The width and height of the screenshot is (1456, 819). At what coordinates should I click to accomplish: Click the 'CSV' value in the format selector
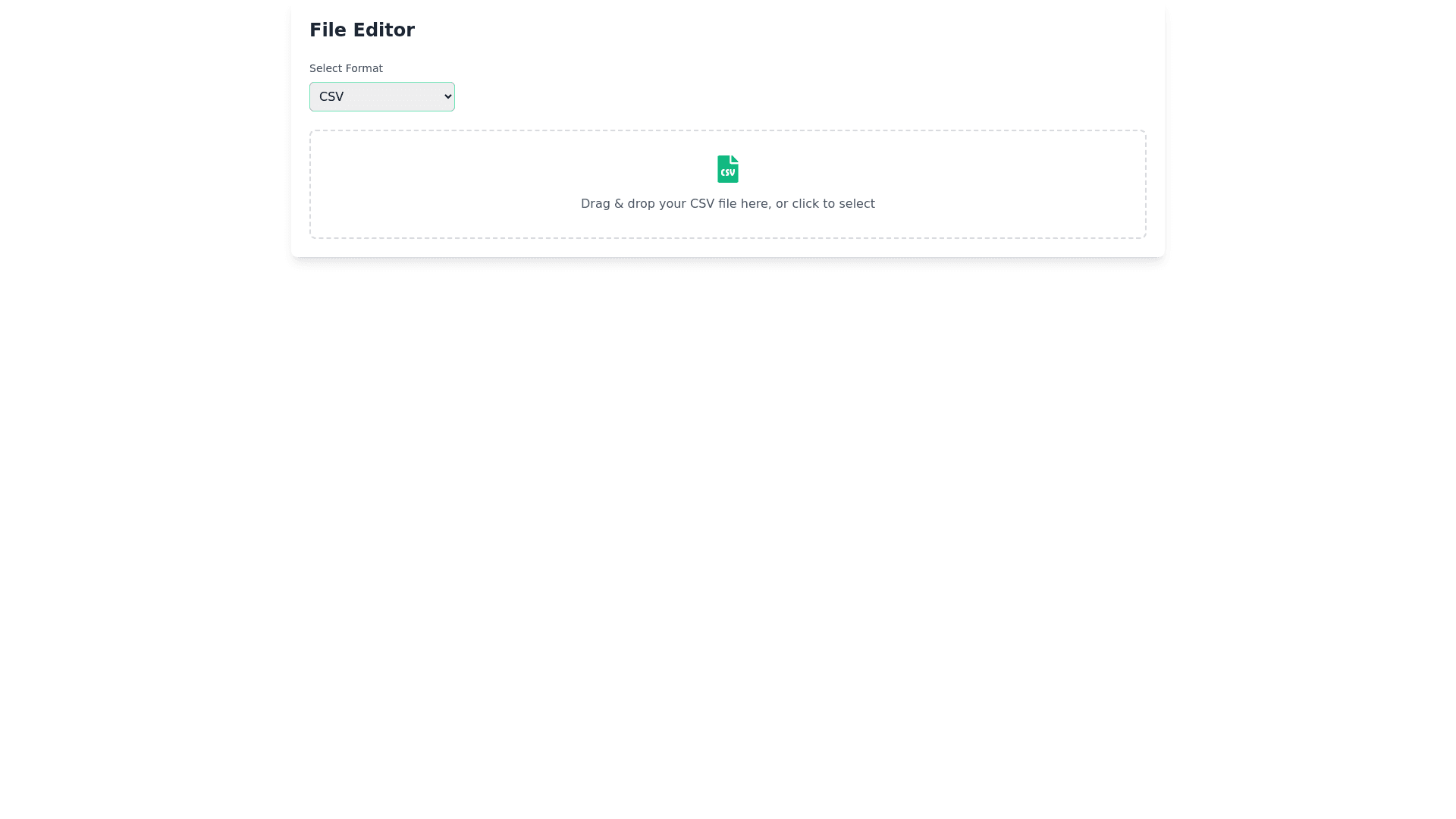coord(331,97)
